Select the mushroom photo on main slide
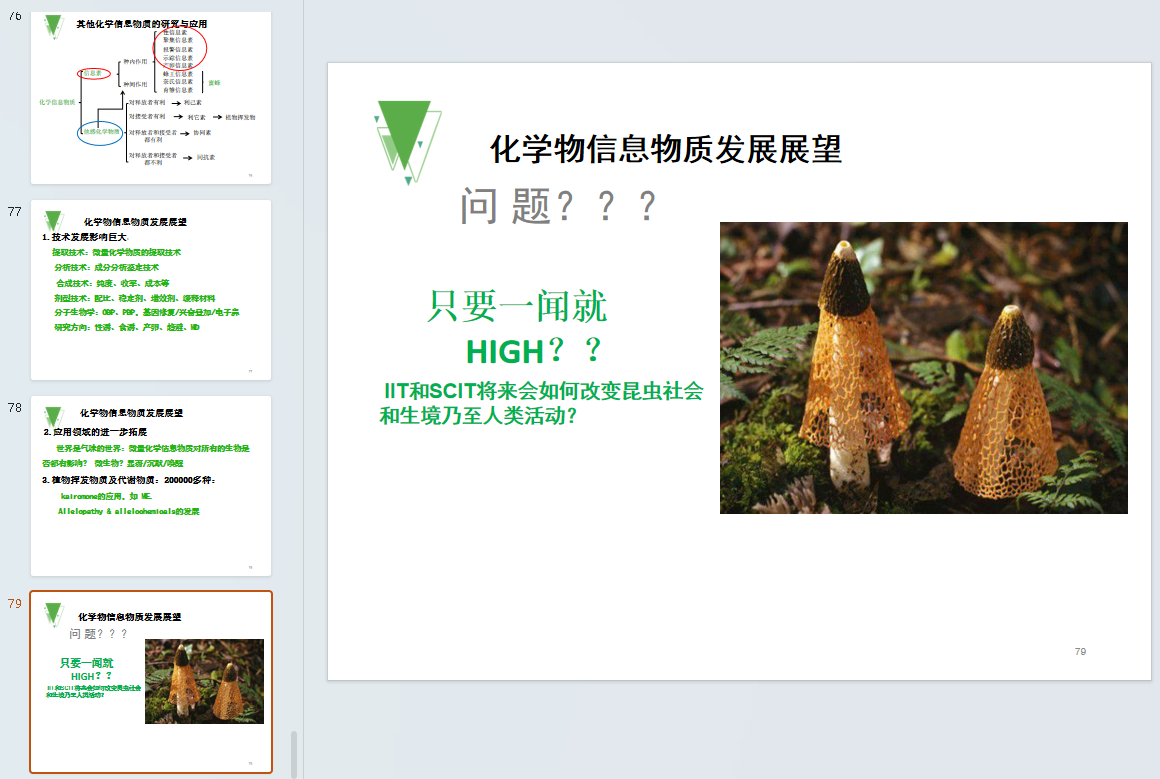1160x779 pixels. coord(923,368)
